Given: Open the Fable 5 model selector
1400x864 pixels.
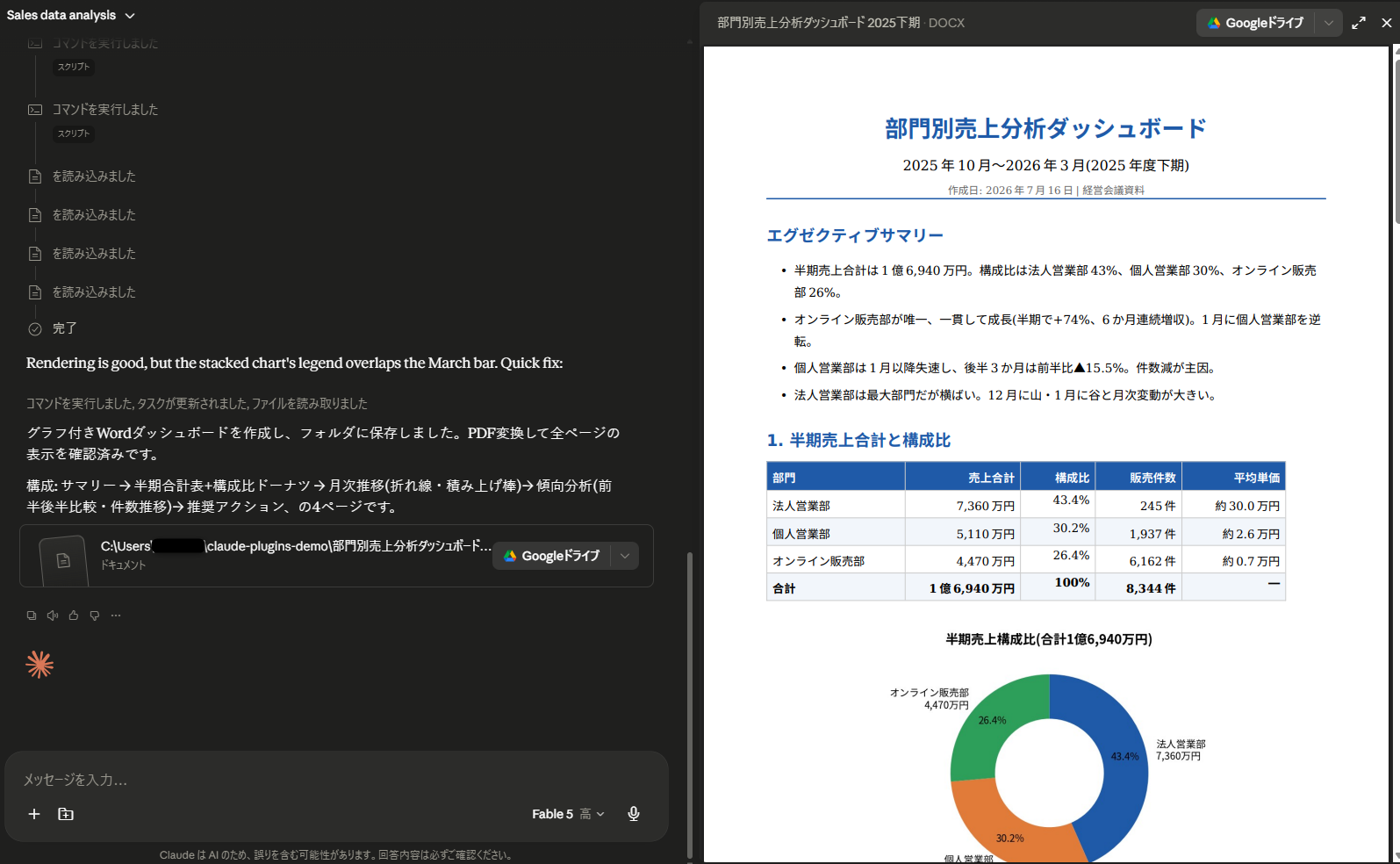Looking at the screenshot, I should (x=568, y=814).
